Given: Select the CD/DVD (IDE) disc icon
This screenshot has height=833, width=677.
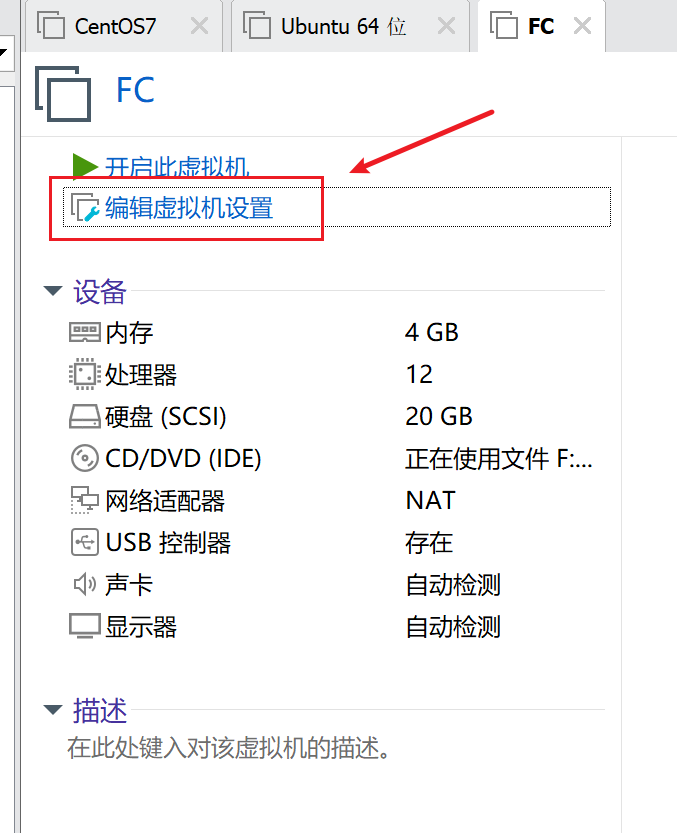Looking at the screenshot, I should (84, 458).
